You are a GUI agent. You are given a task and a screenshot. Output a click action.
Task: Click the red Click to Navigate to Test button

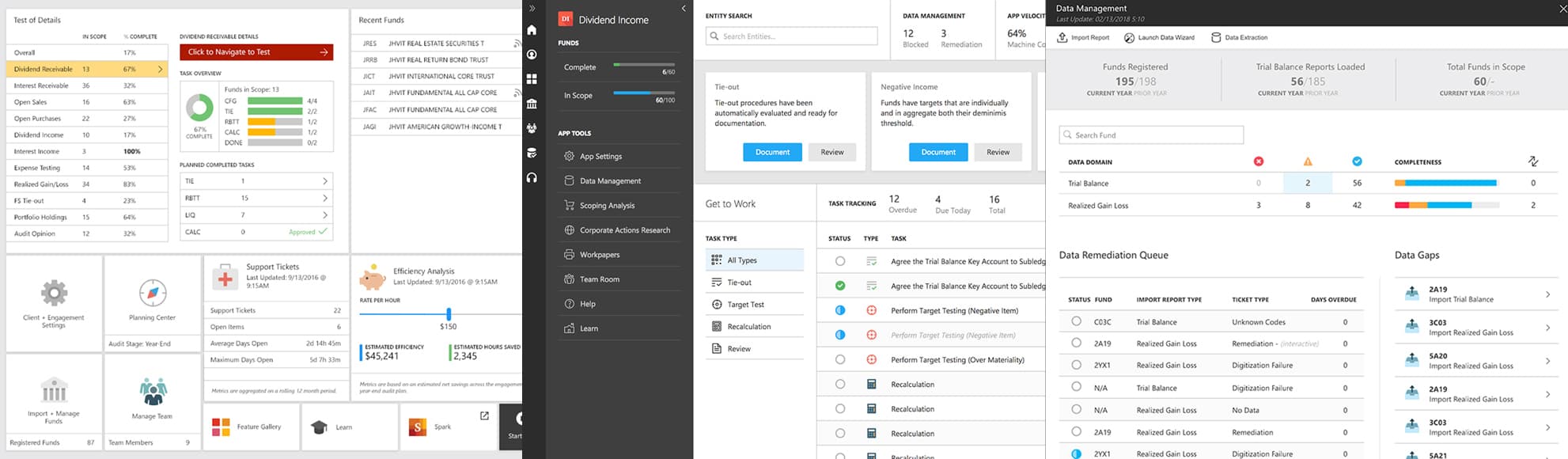click(256, 52)
